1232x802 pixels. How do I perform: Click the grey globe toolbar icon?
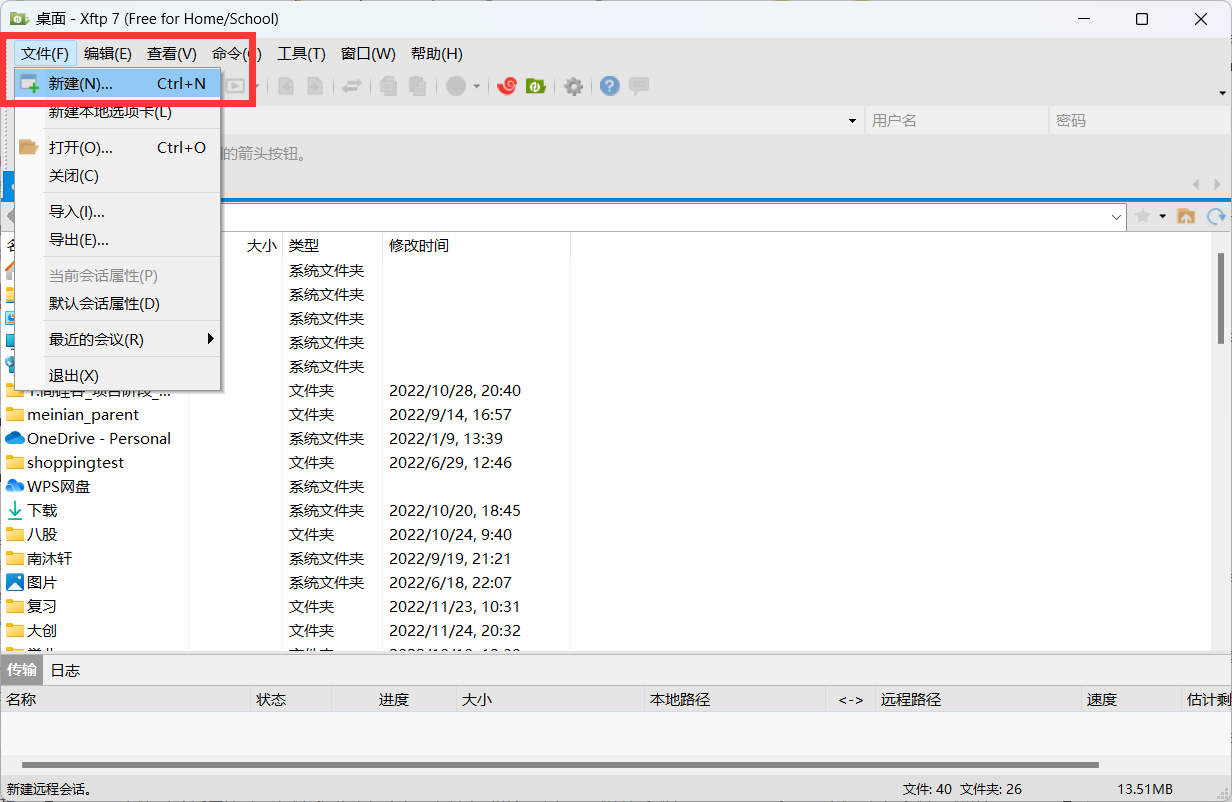click(456, 86)
